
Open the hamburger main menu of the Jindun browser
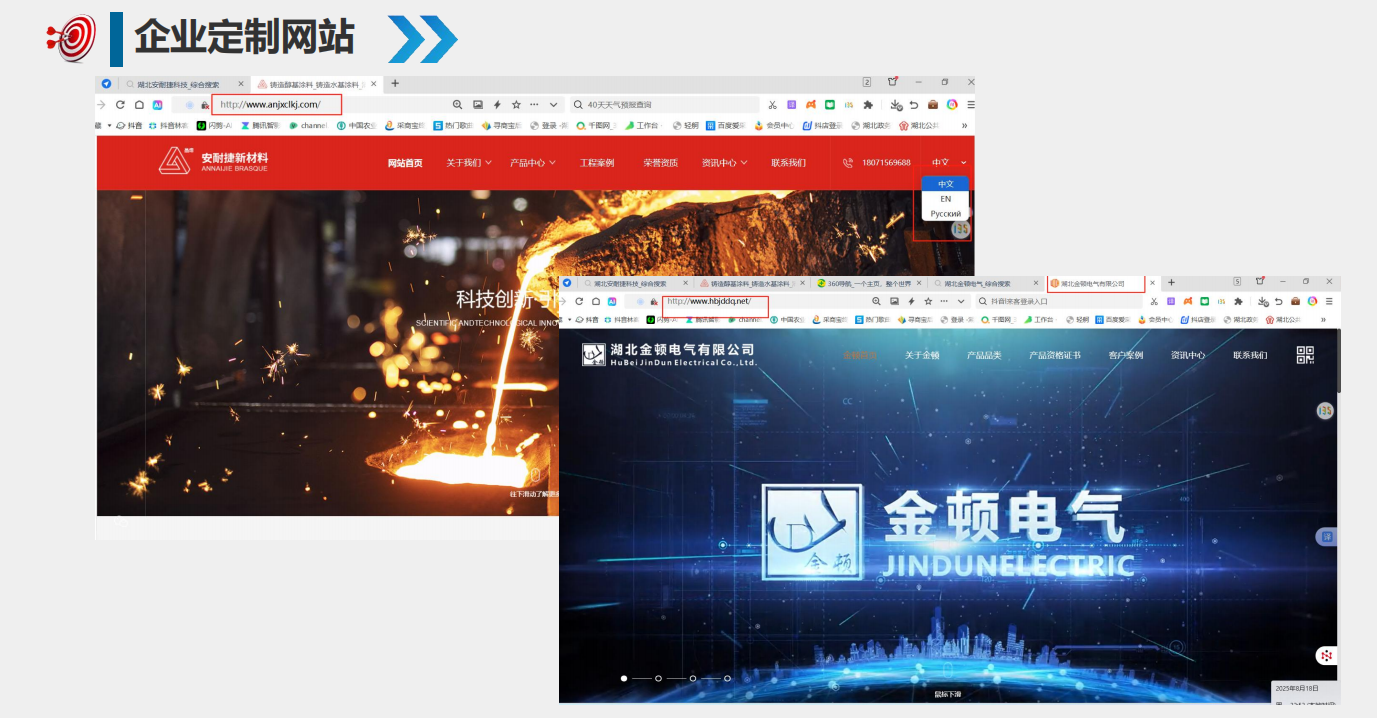(x=1329, y=301)
